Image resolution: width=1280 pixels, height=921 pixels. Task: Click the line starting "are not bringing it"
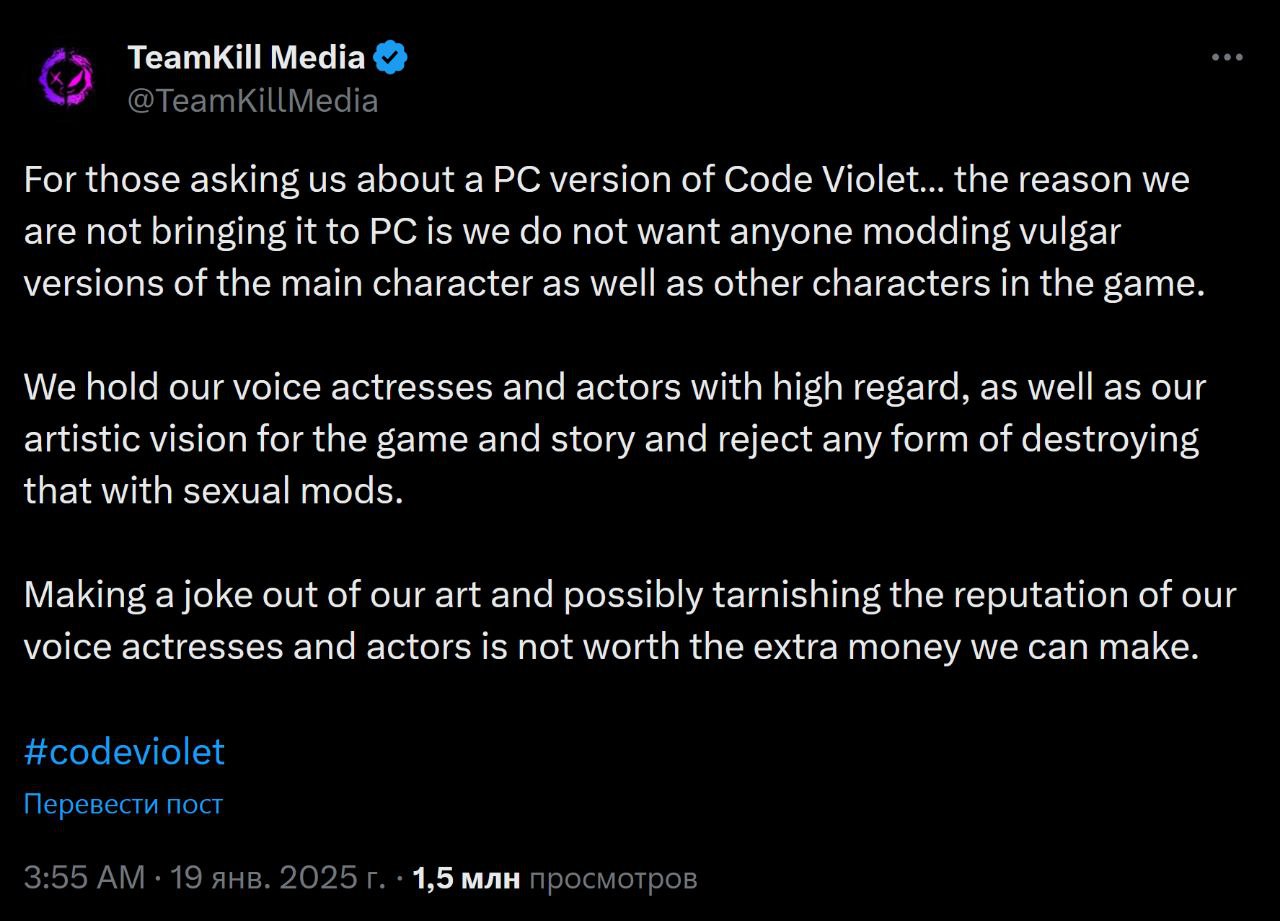(x=571, y=232)
